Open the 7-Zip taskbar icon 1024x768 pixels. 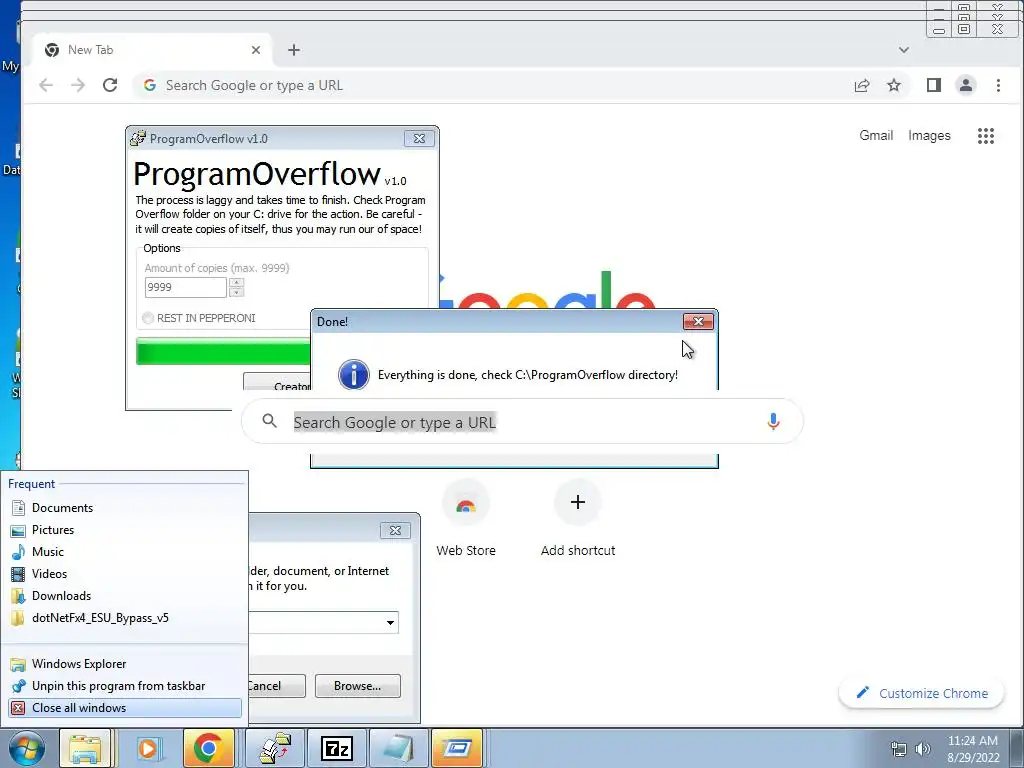coord(337,748)
